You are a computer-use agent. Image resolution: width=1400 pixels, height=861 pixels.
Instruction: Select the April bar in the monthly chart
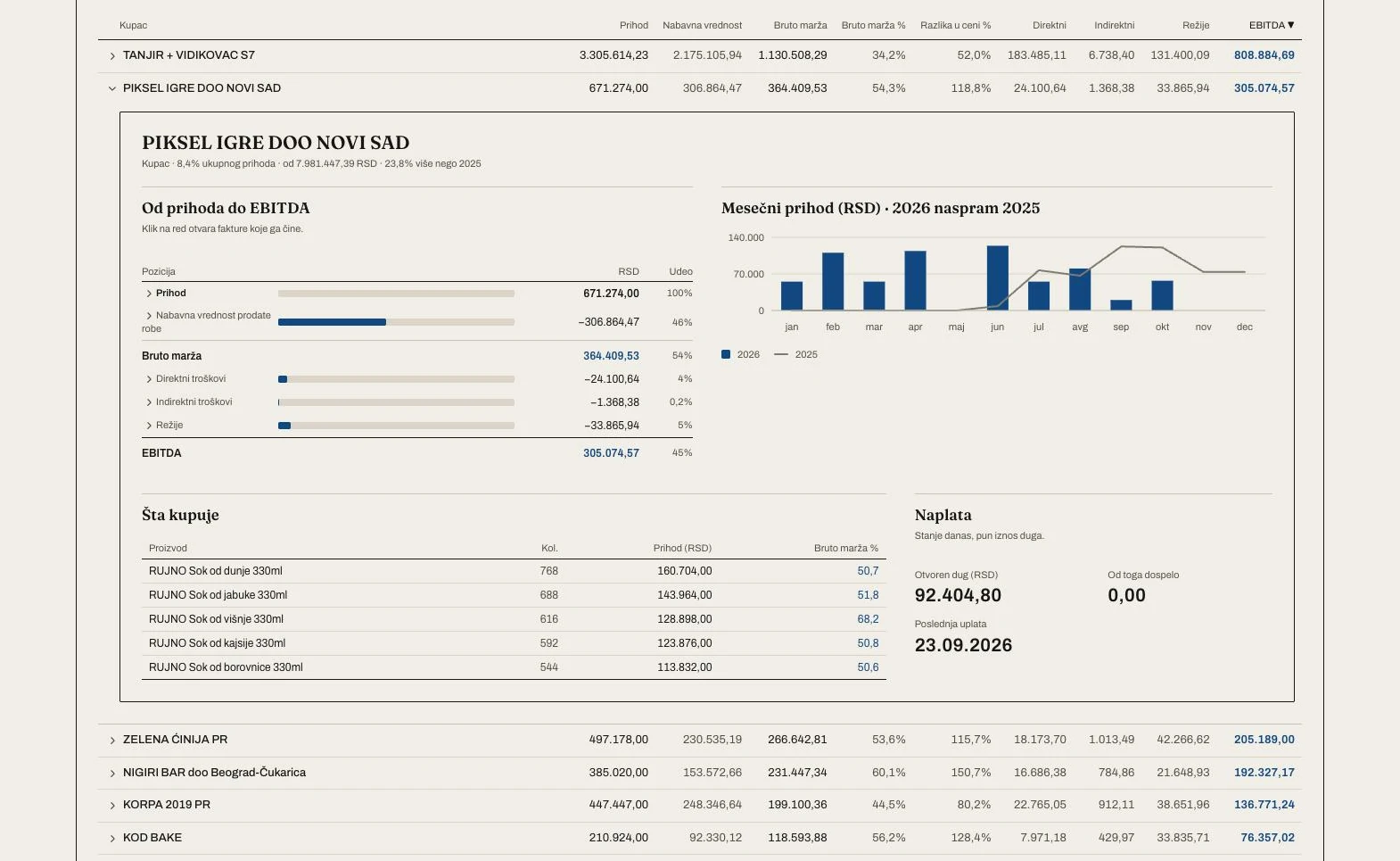point(915,280)
